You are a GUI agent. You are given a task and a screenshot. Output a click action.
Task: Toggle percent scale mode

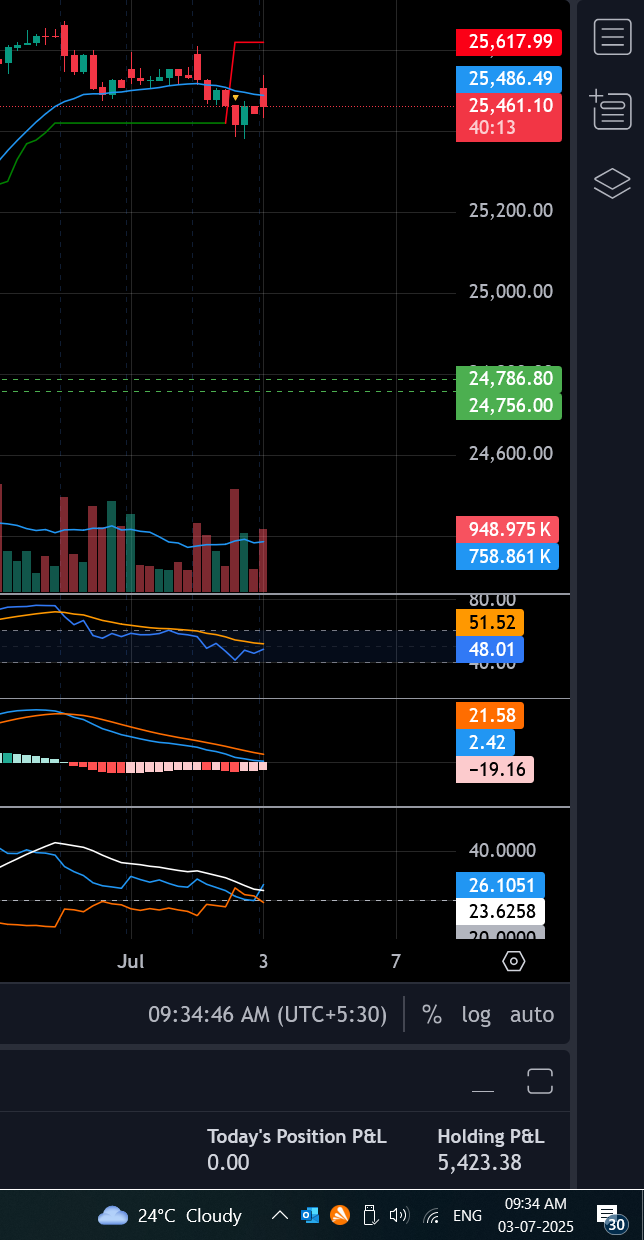point(432,1014)
